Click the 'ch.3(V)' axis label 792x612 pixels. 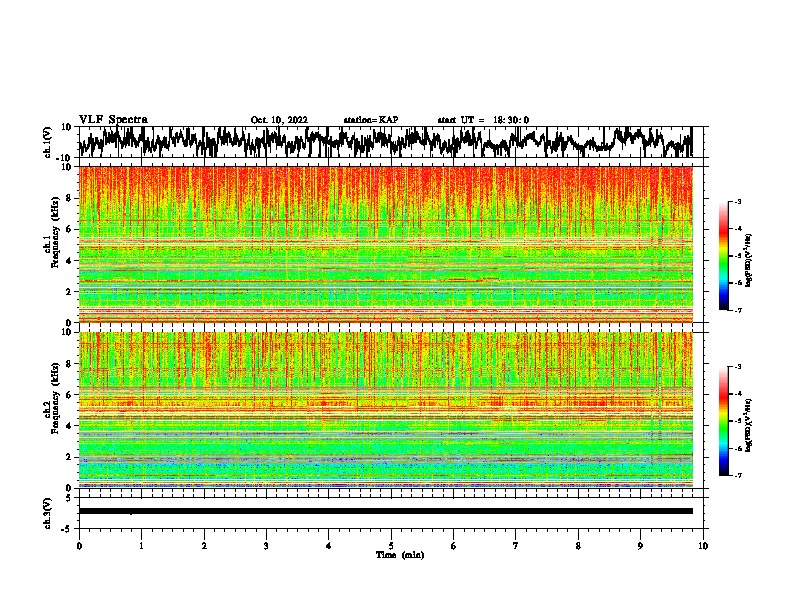coord(48,513)
